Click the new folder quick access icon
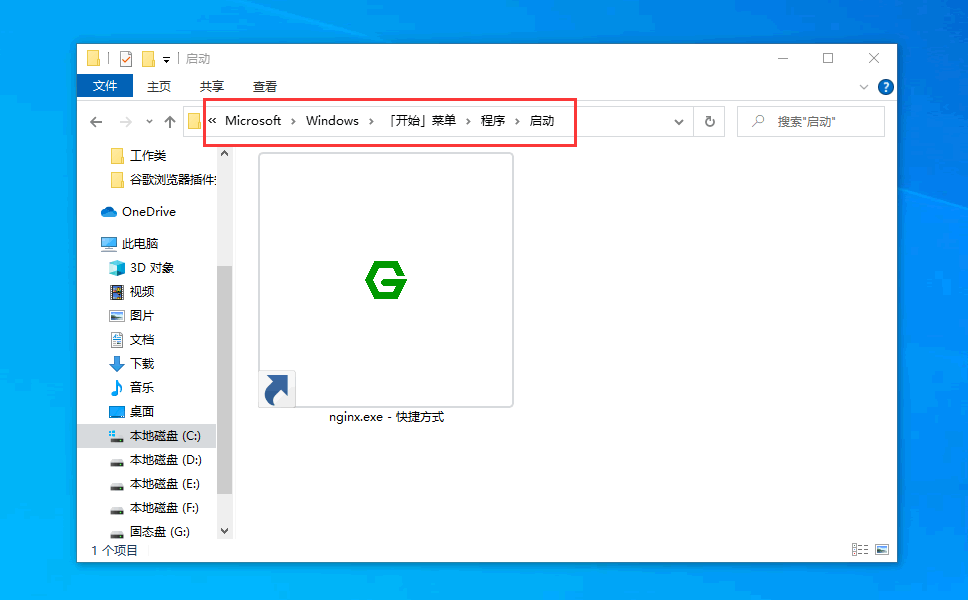Screen dimensions: 968x600 pos(148,59)
